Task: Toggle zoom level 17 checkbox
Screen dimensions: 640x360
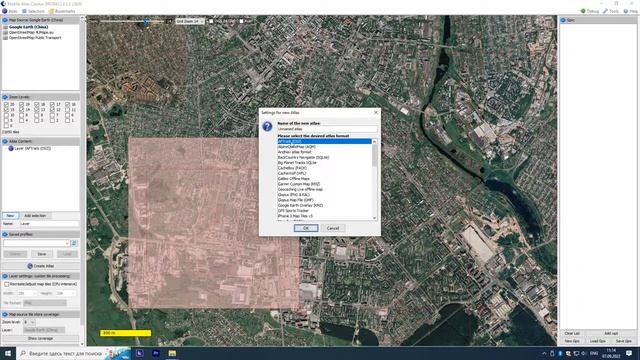Action: 52,104
